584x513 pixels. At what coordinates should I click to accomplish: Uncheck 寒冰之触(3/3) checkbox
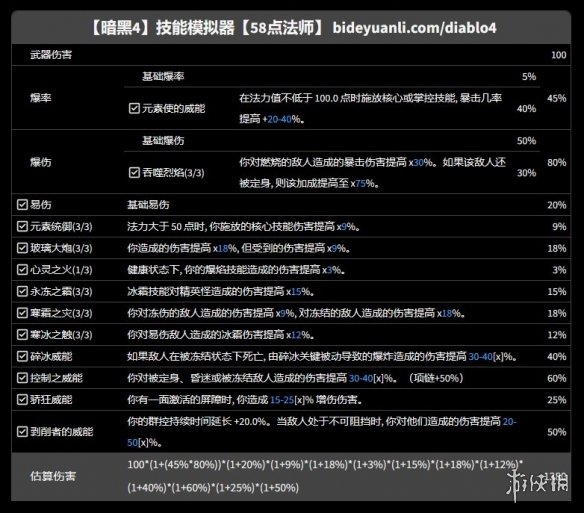(22, 334)
